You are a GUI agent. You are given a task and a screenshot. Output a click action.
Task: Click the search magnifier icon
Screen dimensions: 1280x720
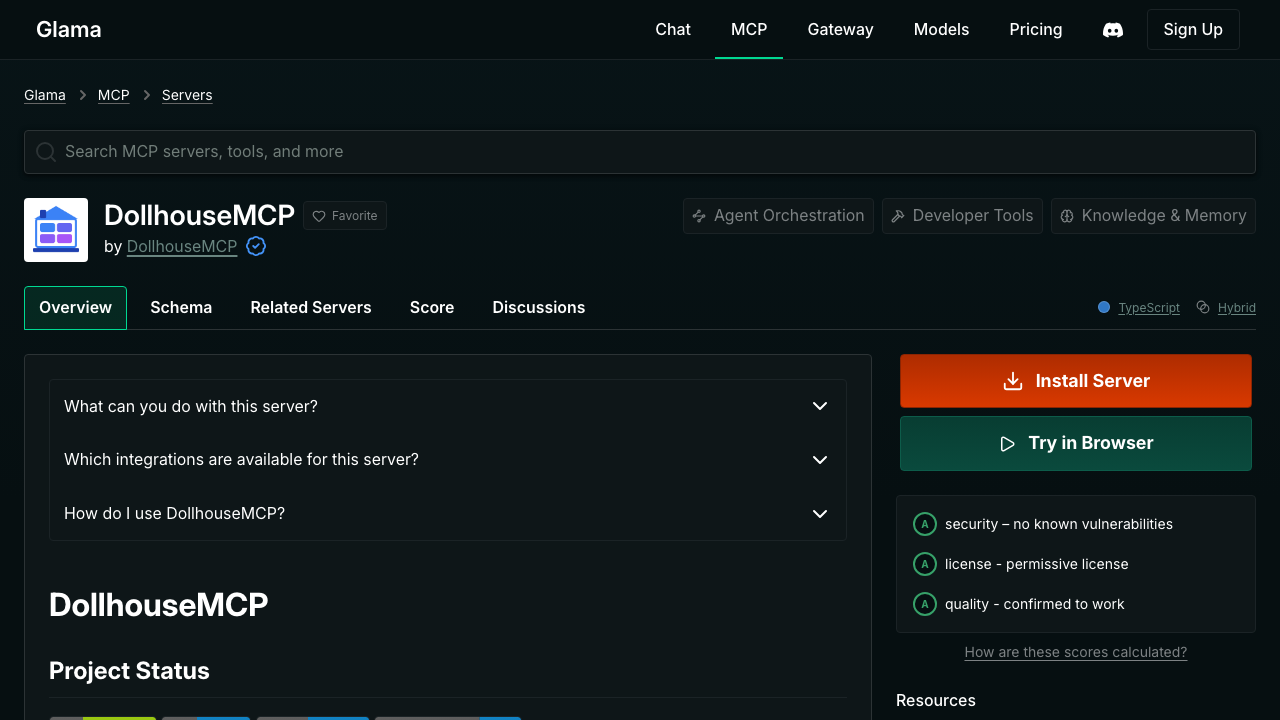click(x=46, y=151)
